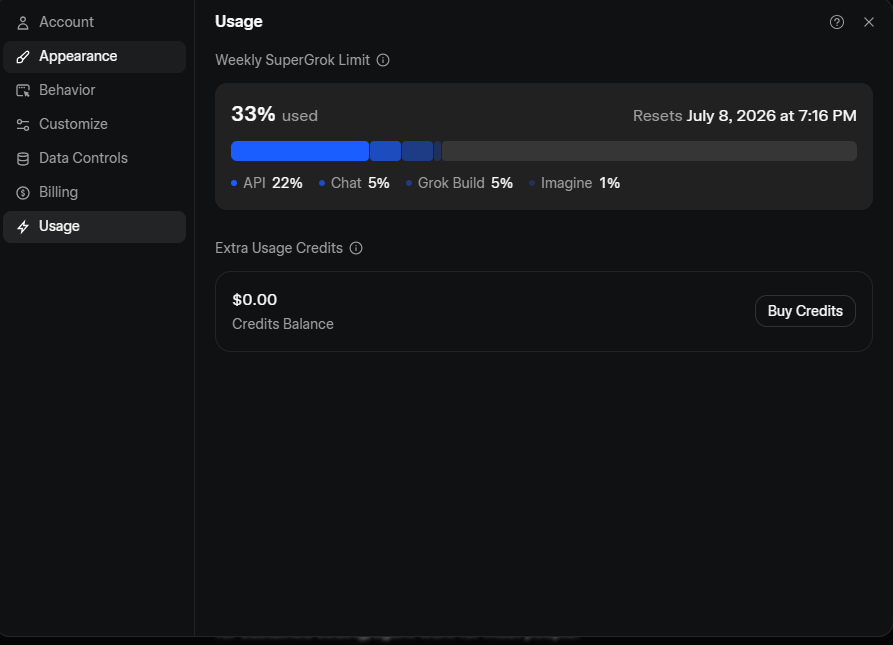Switch to the Appearance tab
Image resolution: width=893 pixels, height=645 pixels.
click(x=95, y=56)
